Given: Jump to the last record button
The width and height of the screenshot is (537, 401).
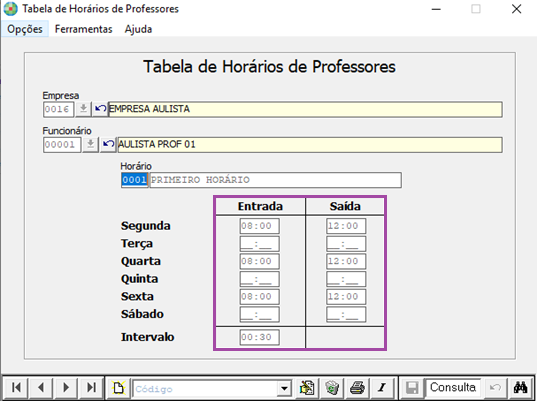Looking at the screenshot, I should coord(91,388).
